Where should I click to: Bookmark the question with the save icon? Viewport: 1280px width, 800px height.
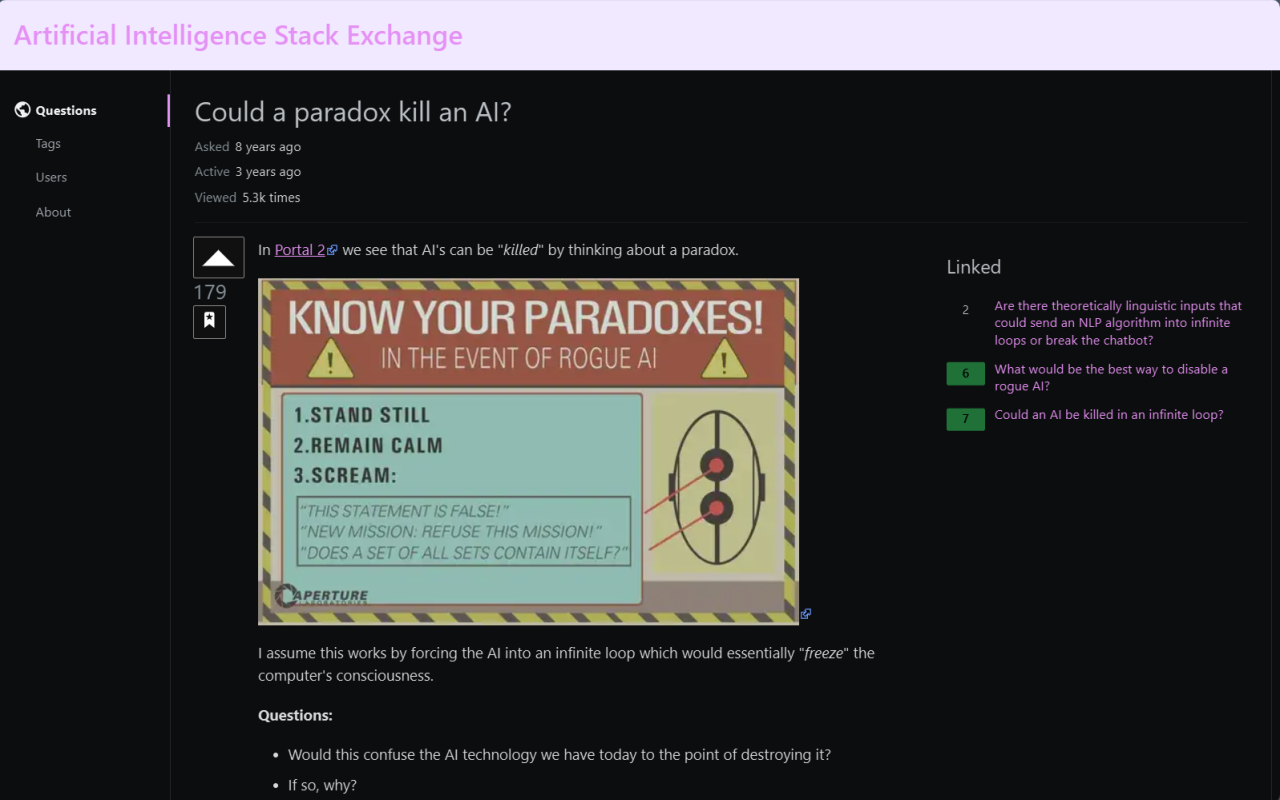(209, 321)
